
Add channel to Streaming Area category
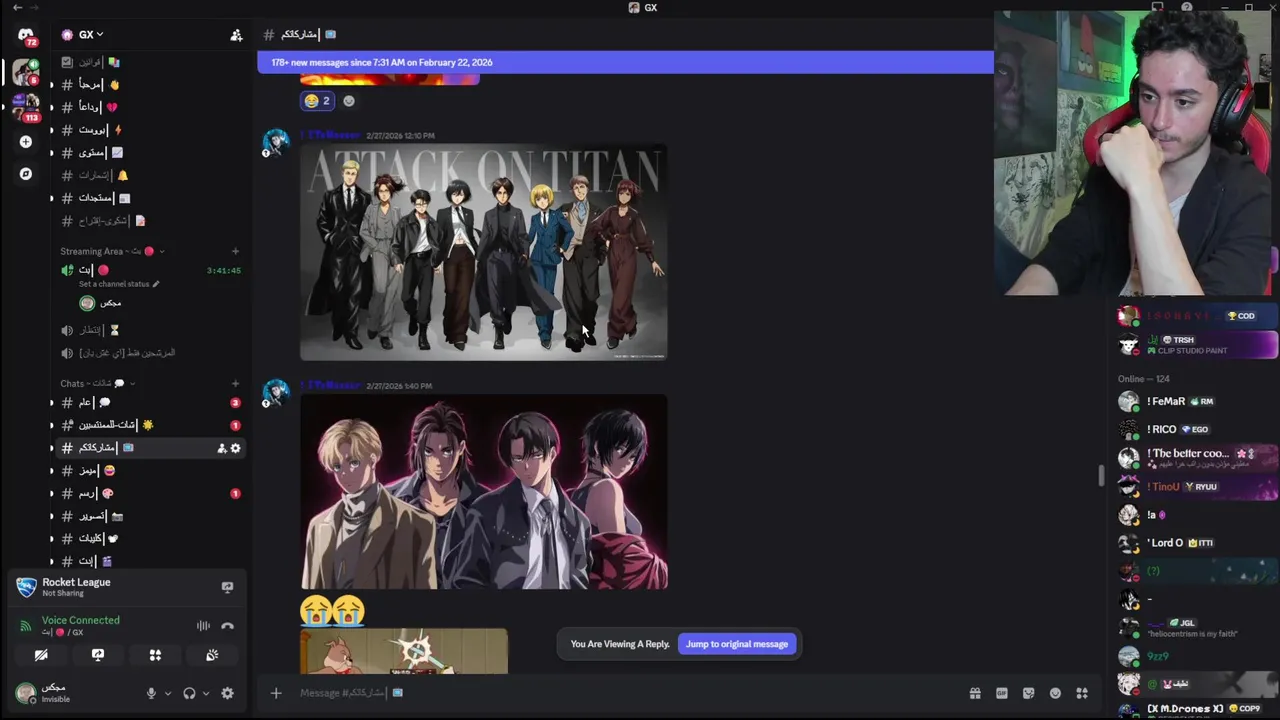[x=235, y=251]
